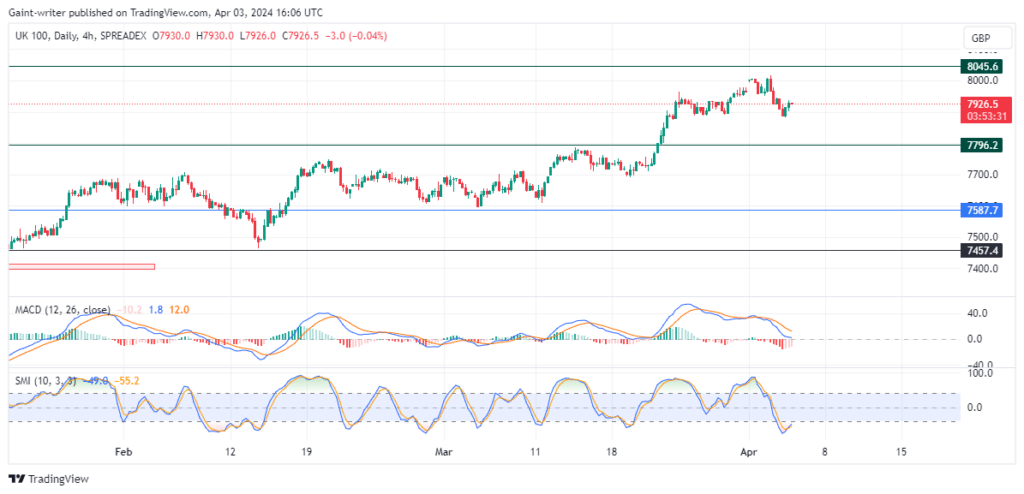Click the SPREADEX source label
Image resolution: width=1024 pixels, height=494 pixels.
tap(124, 37)
